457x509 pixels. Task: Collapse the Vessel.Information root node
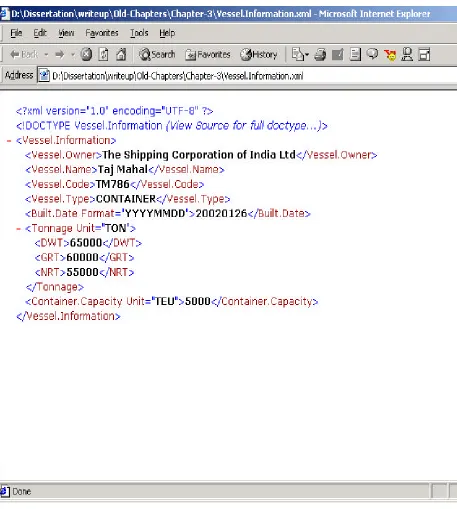click(9, 141)
